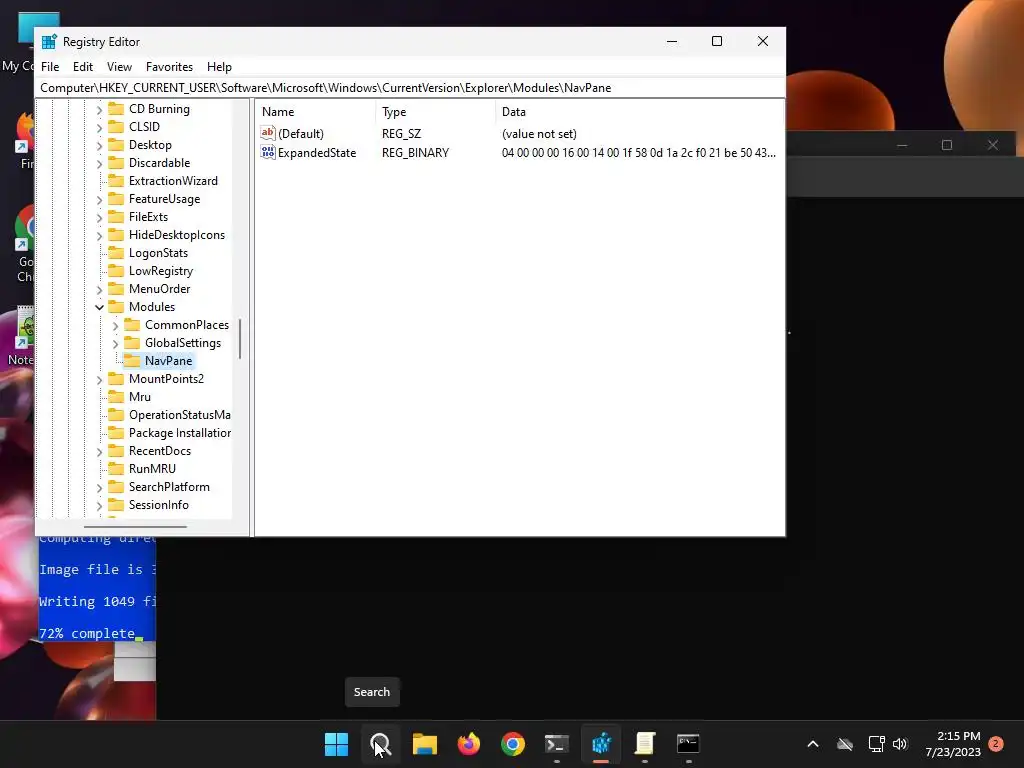The width and height of the screenshot is (1024, 768).
Task: Expand the Desktop key
Action: pos(99,146)
